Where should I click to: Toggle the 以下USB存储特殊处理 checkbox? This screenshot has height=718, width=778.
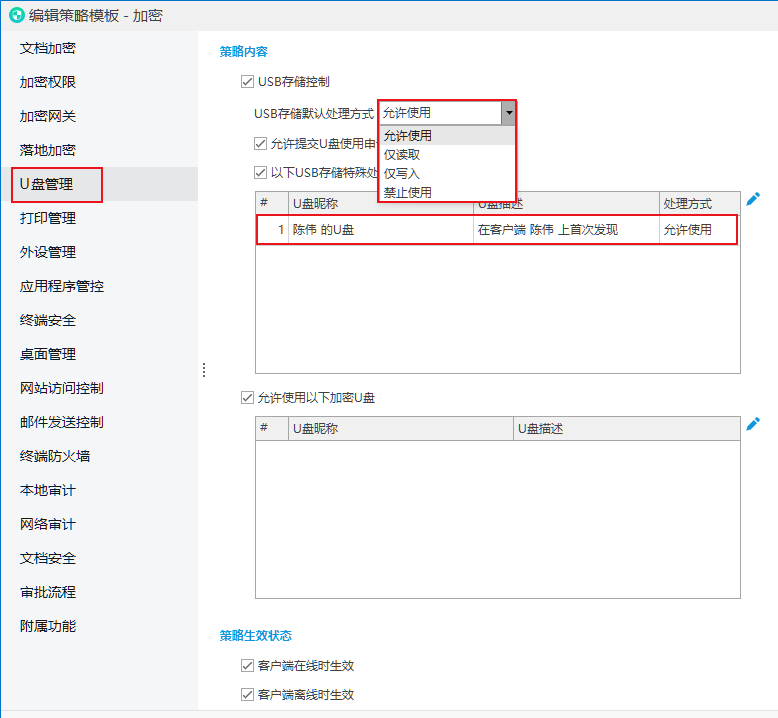coord(260,173)
